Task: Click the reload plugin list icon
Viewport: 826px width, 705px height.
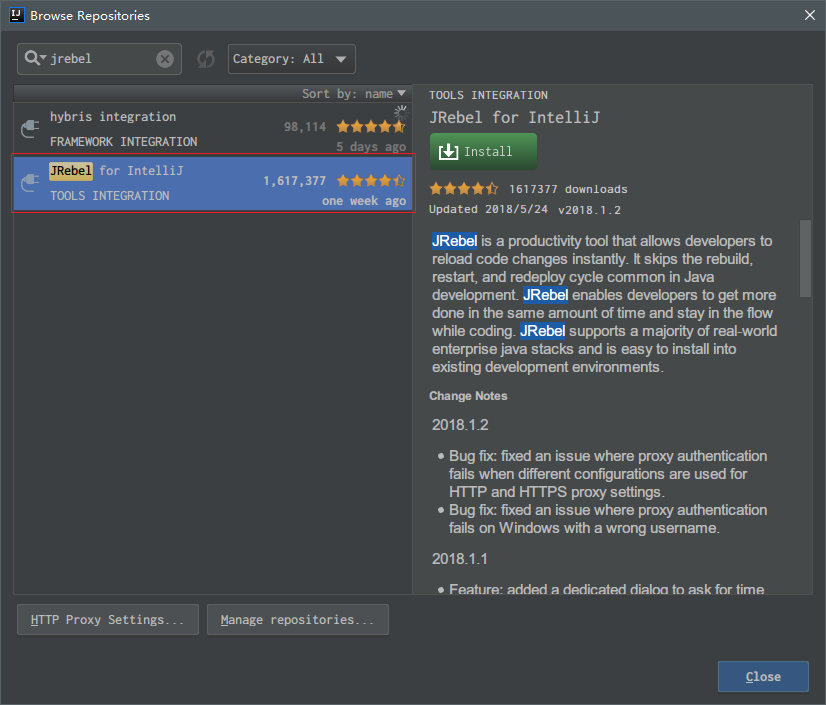Action: point(206,59)
